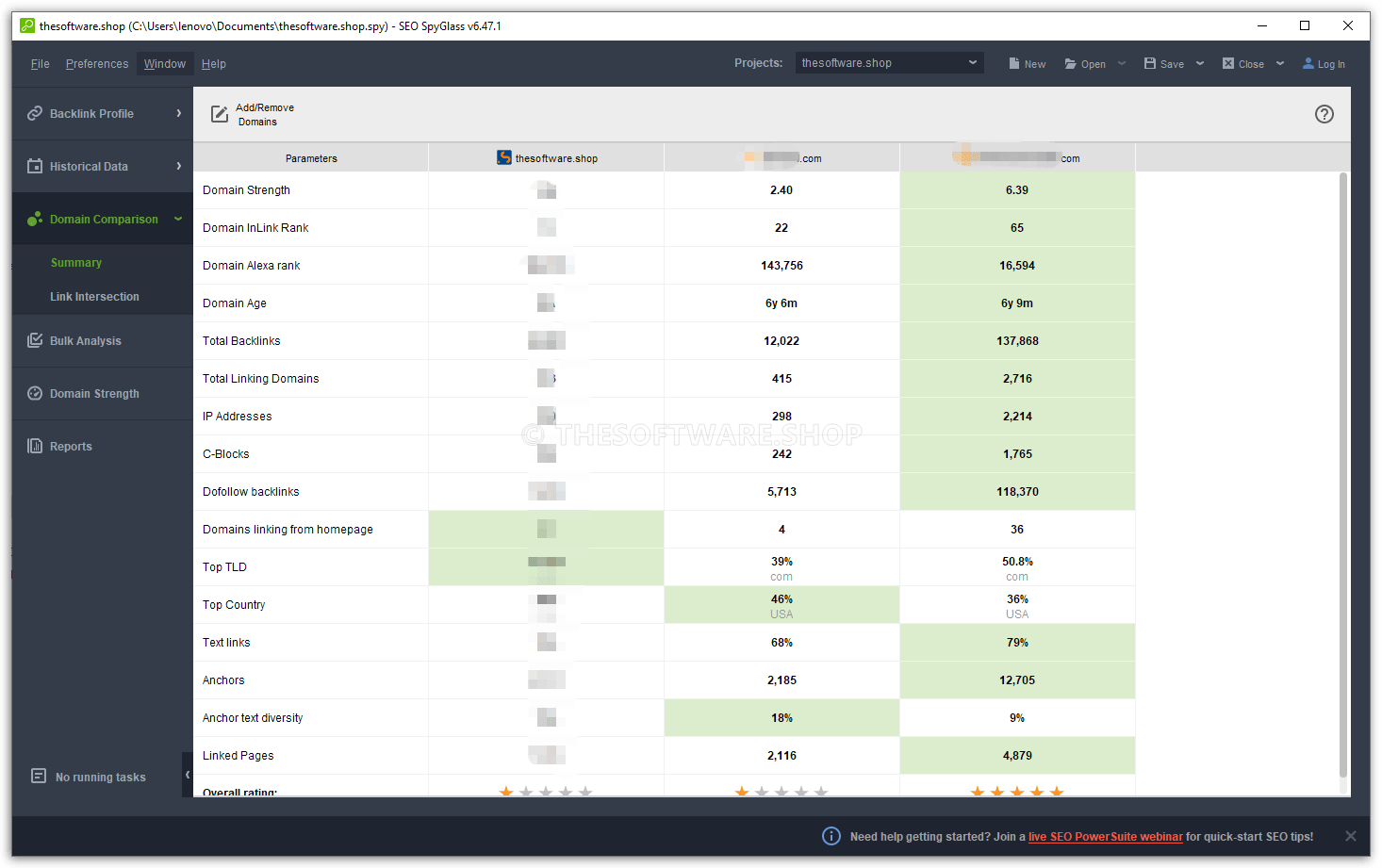1382x868 pixels.
Task: Open the dropdown arrow next to Close
Action: click(1280, 63)
